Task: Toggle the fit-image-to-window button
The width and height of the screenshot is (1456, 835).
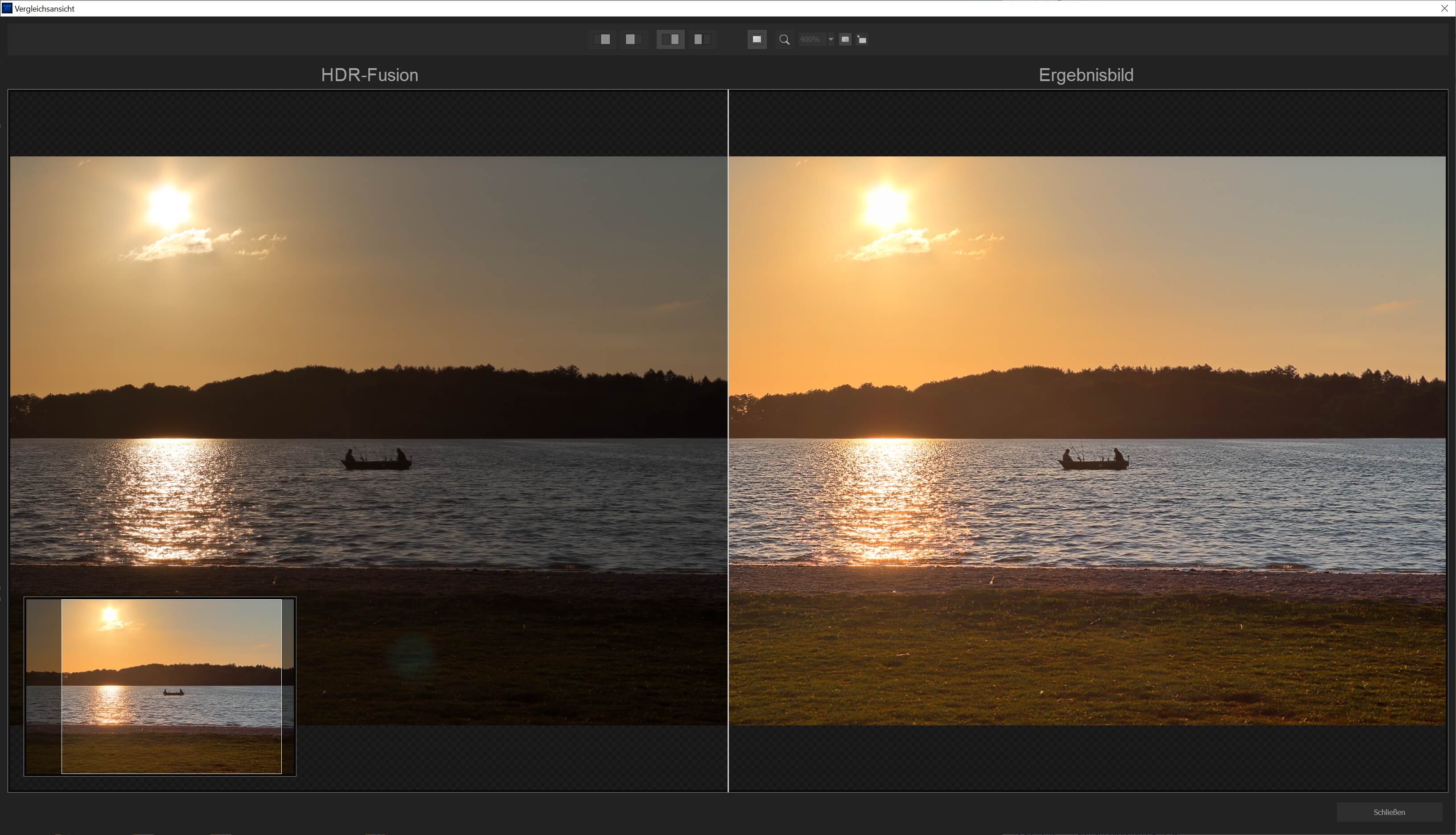Action: coord(757,39)
